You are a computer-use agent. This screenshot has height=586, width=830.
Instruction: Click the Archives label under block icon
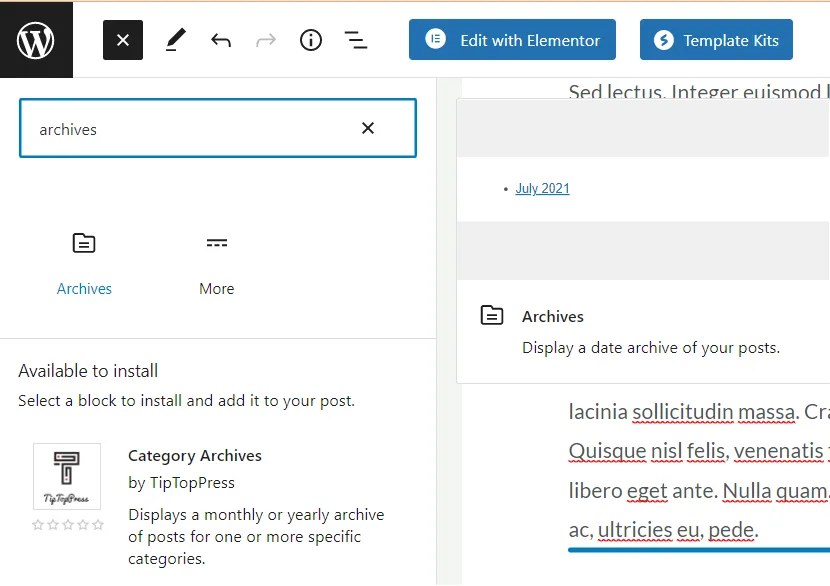tap(84, 289)
